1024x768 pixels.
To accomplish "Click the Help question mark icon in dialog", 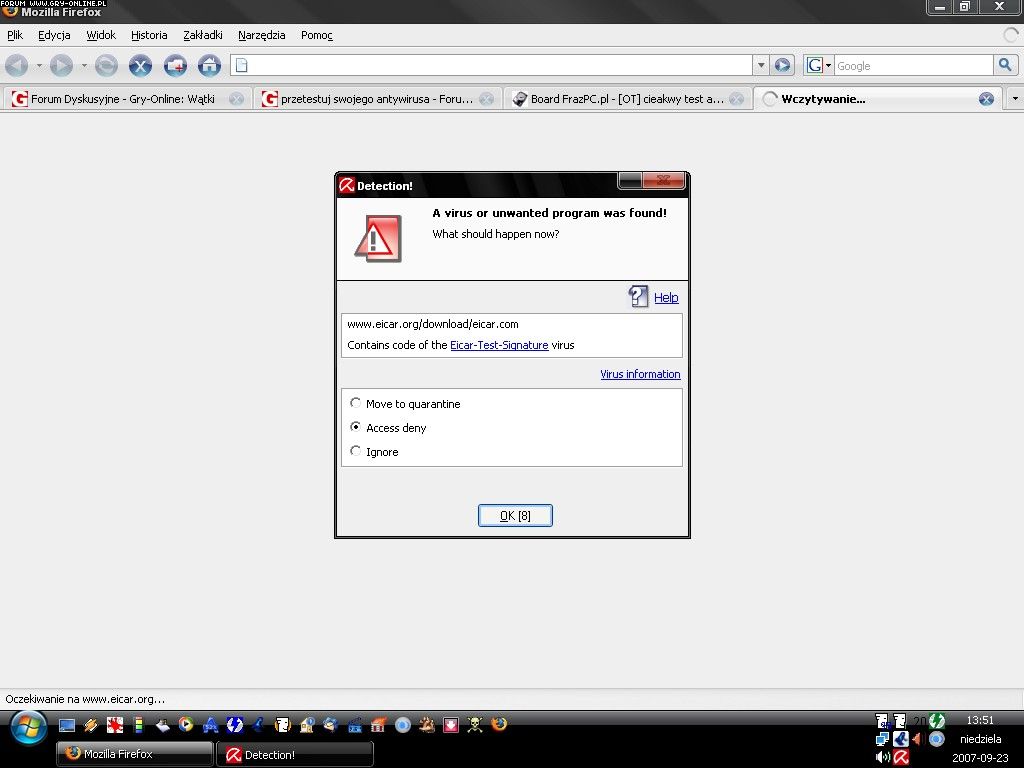I will [x=638, y=296].
